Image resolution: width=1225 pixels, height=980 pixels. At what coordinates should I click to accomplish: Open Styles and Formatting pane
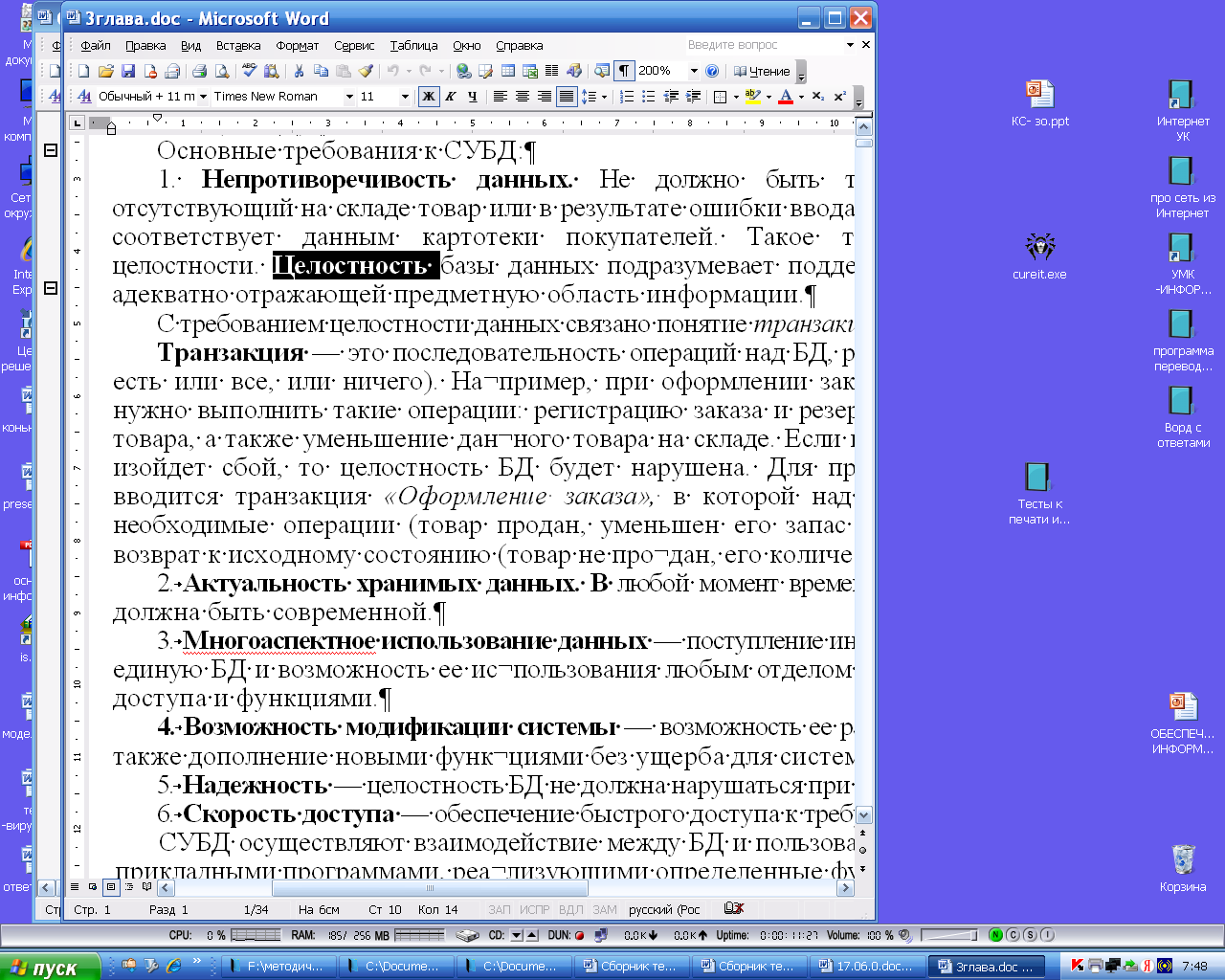84,97
